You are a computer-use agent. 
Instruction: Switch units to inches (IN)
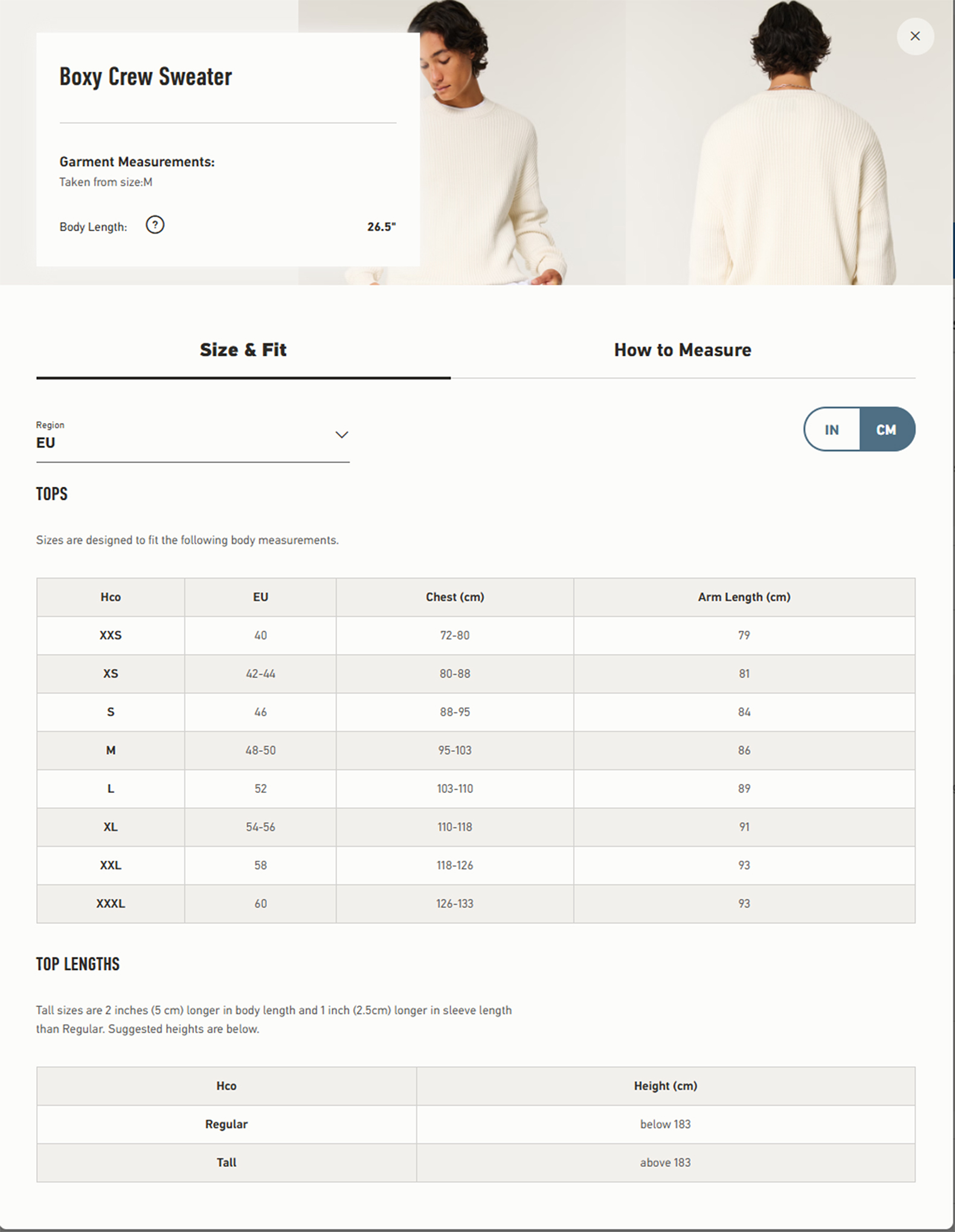coord(832,429)
